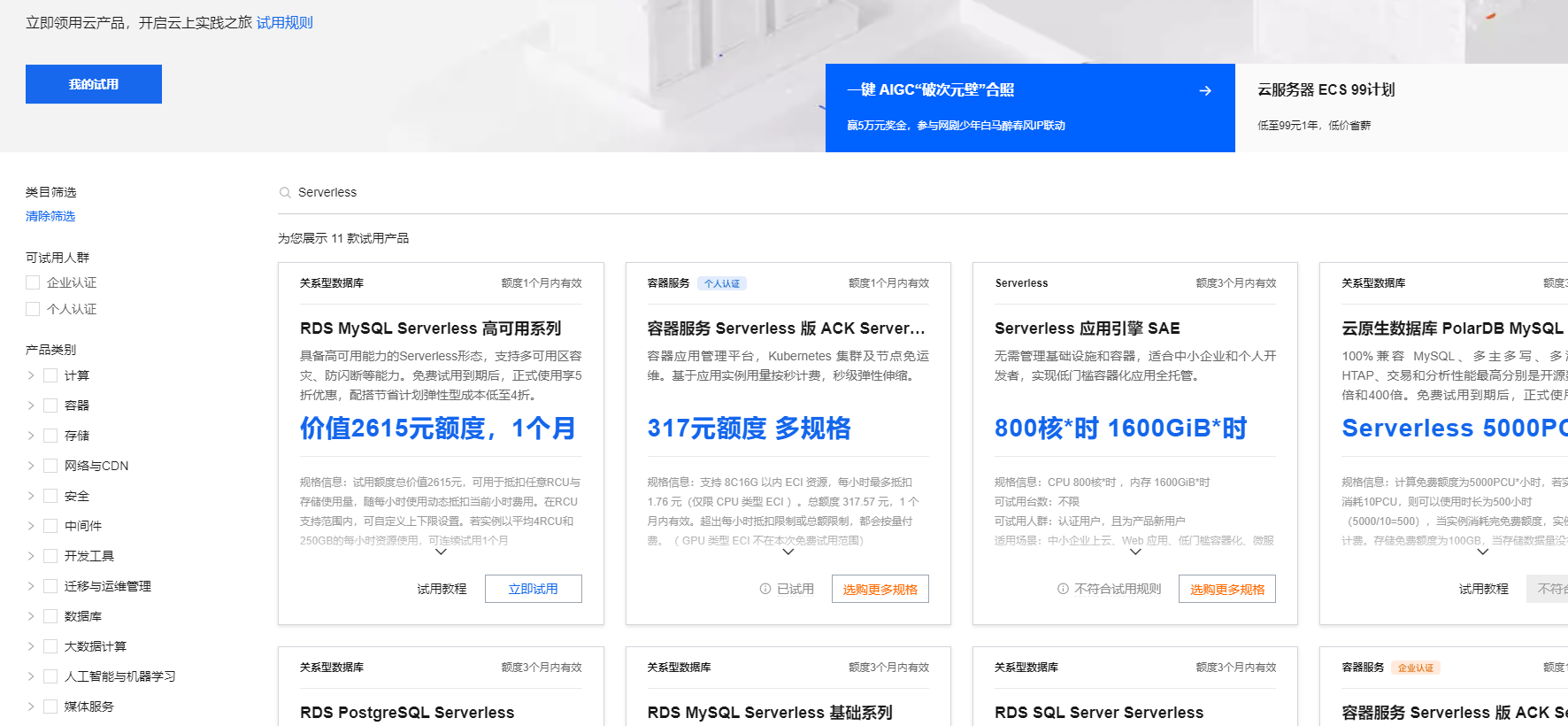Tick the 个人认证 checkbox

tap(33, 309)
